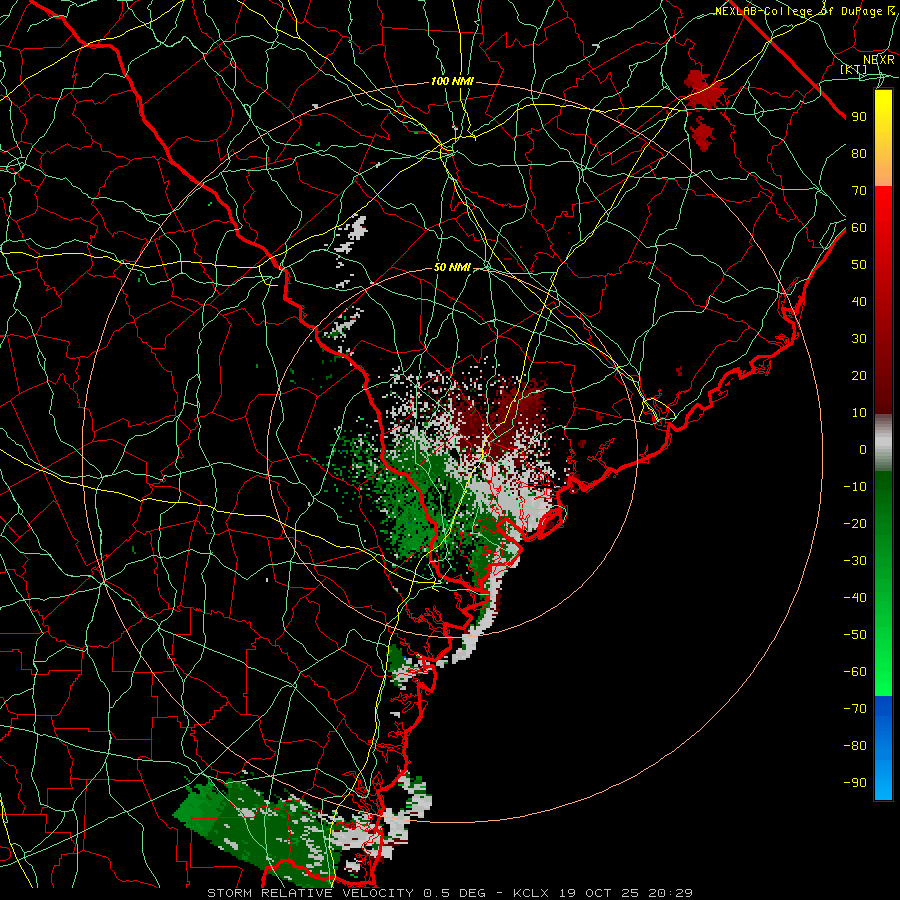Click the -60 value on the velocity scale
900x900 pixels.
point(855,672)
